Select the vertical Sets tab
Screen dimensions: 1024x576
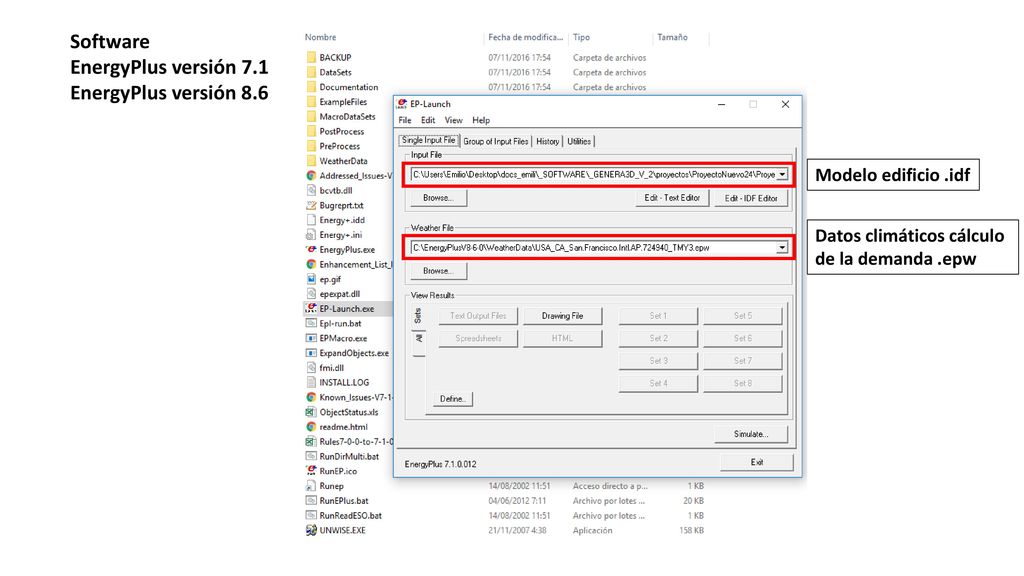pos(419,316)
